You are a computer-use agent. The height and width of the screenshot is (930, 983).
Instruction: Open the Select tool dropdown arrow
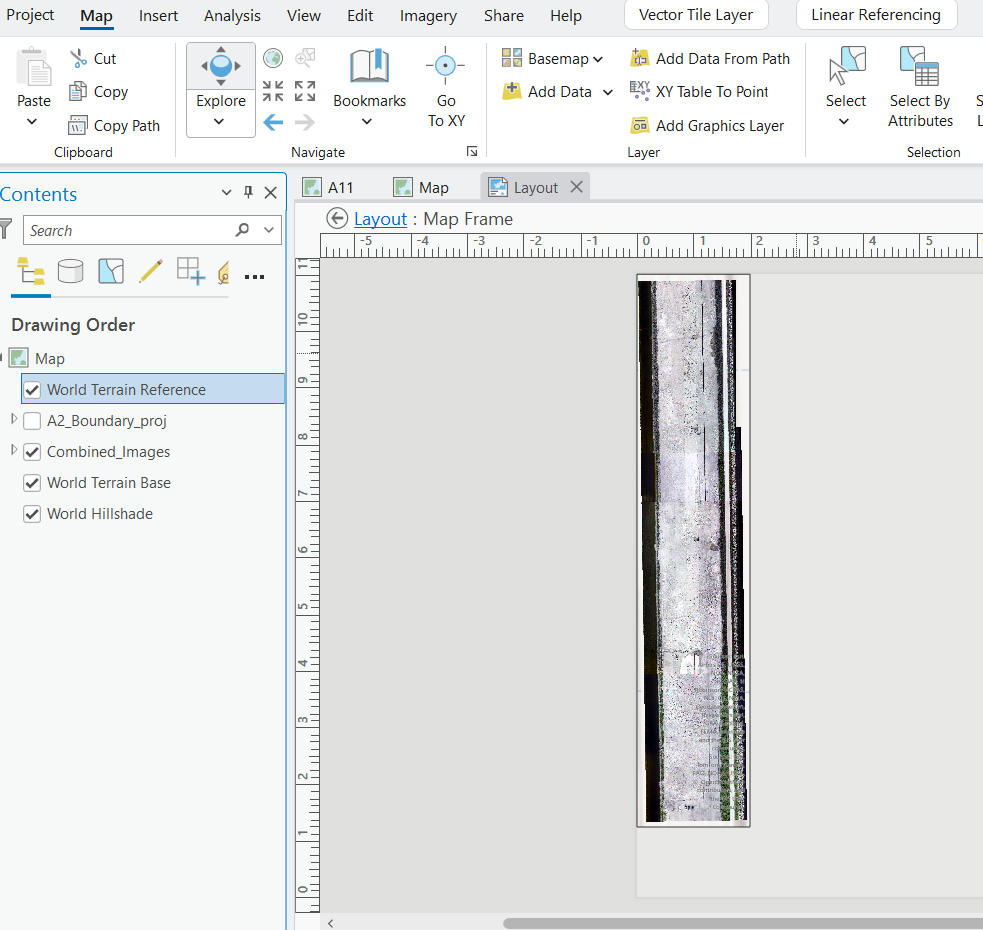pos(844,122)
